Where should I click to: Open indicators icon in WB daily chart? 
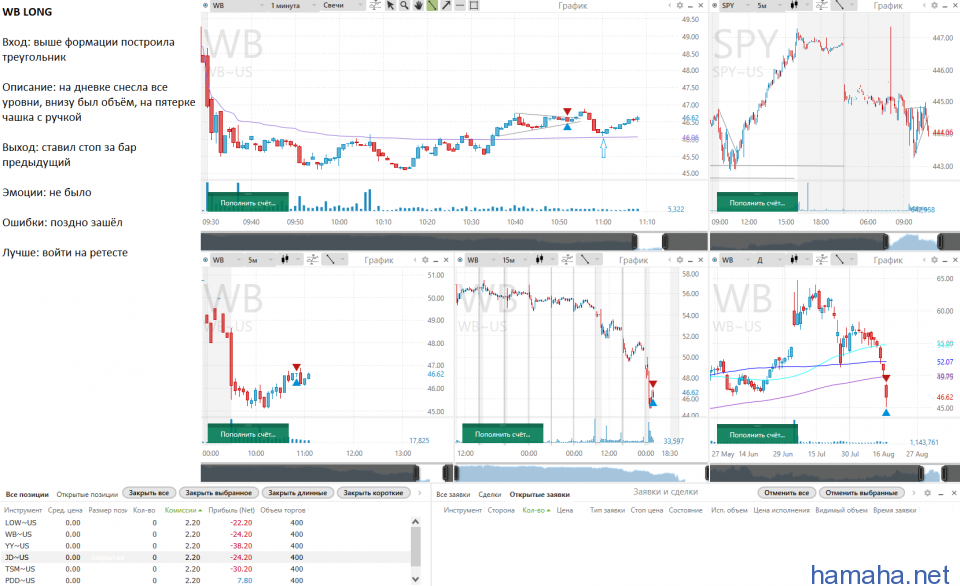(x=822, y=260)
